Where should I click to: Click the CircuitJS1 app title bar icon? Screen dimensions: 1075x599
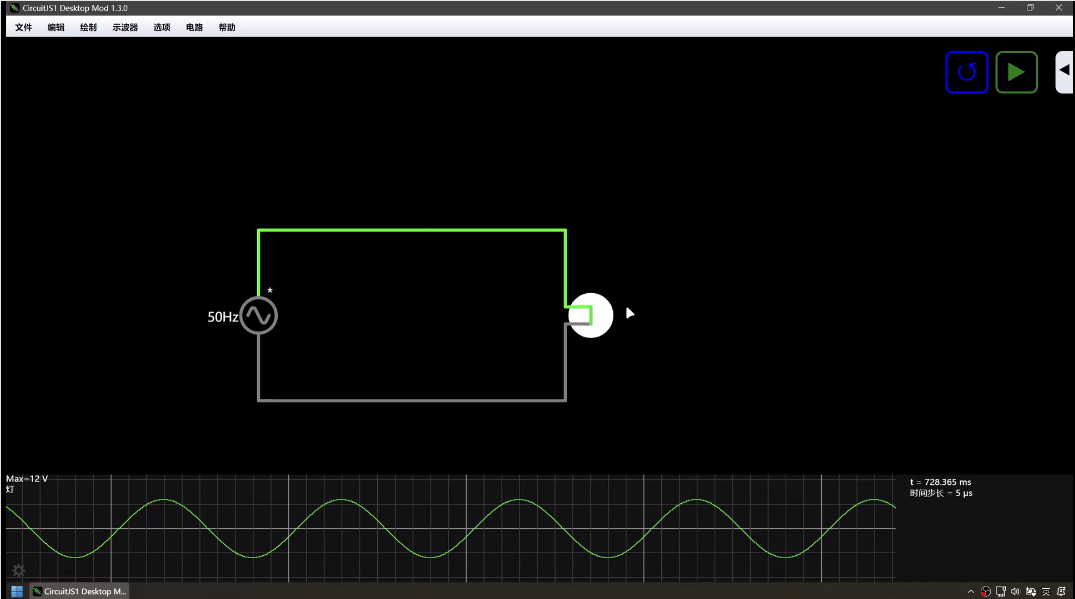14,8
